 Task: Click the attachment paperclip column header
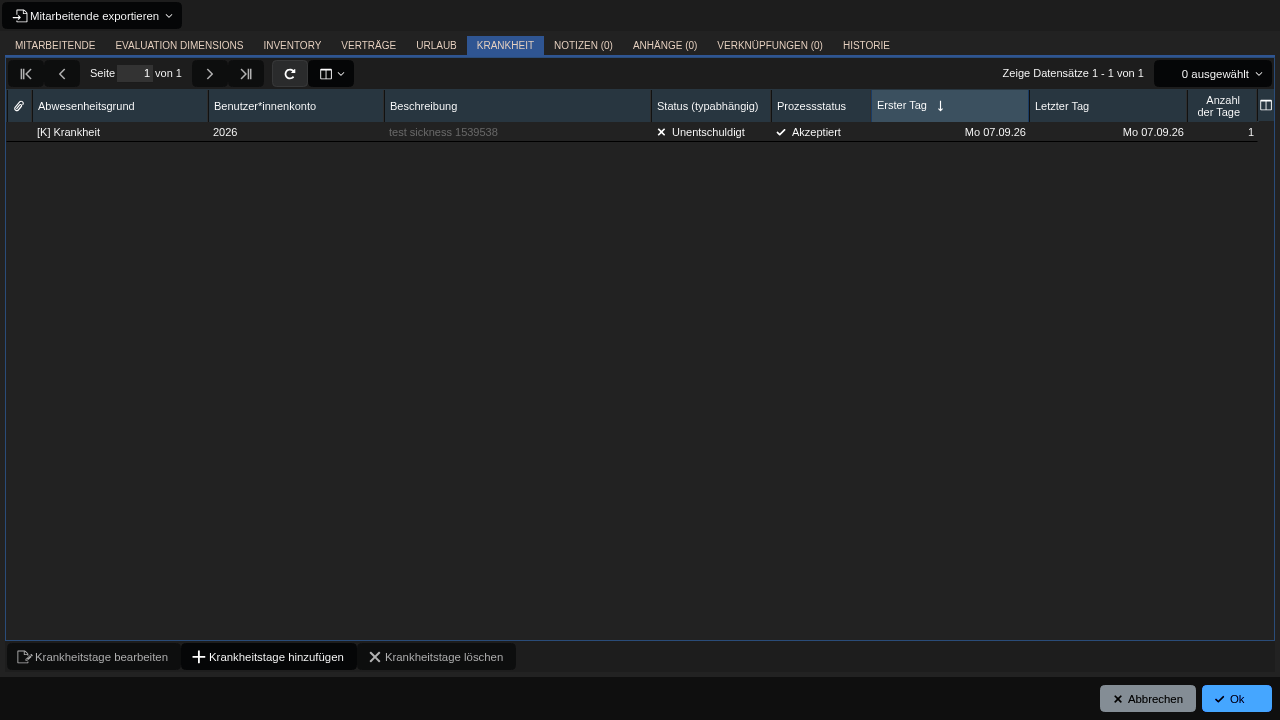19,106
